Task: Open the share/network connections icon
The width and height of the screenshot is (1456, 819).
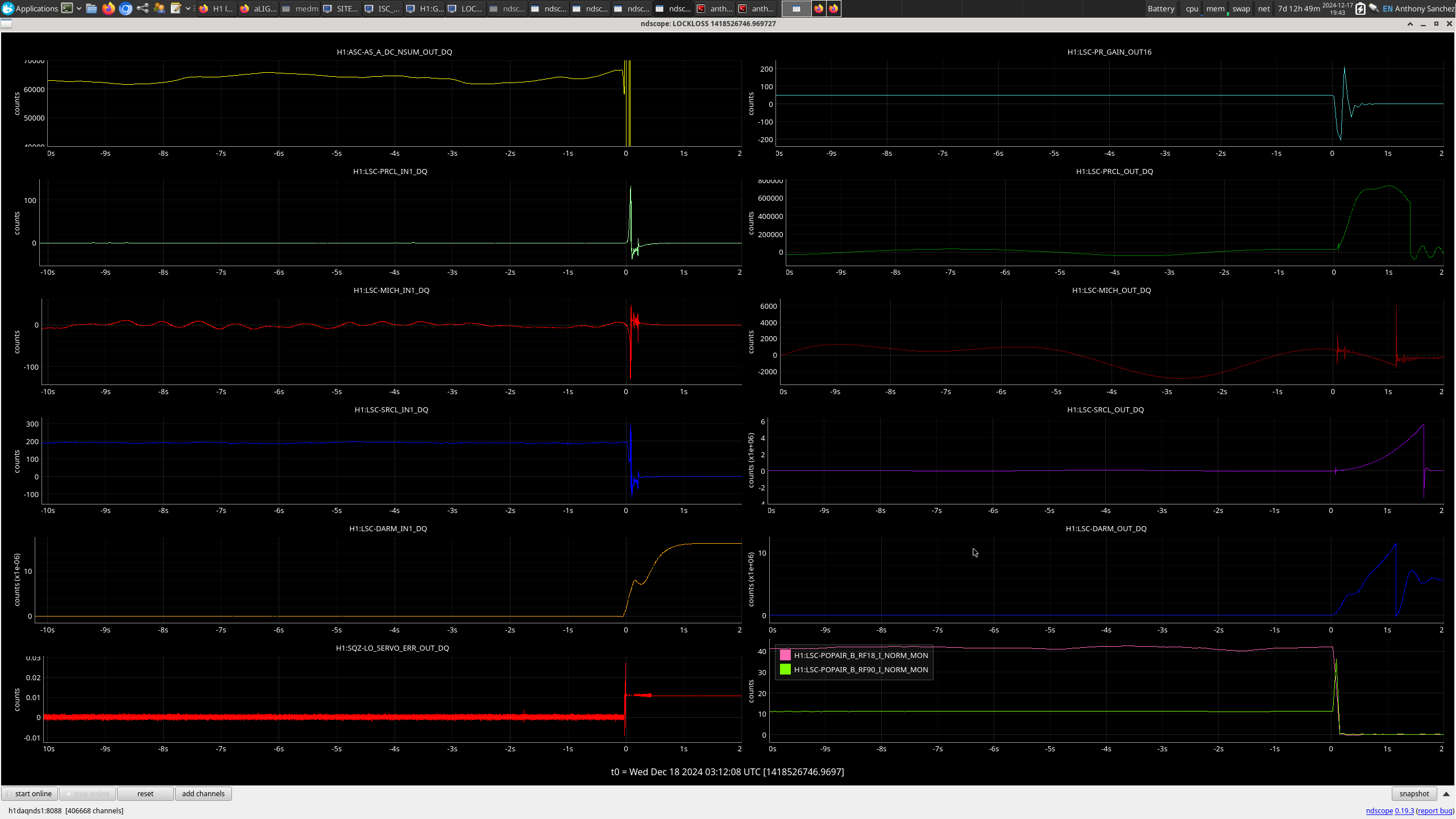Action: coord(143,9)
